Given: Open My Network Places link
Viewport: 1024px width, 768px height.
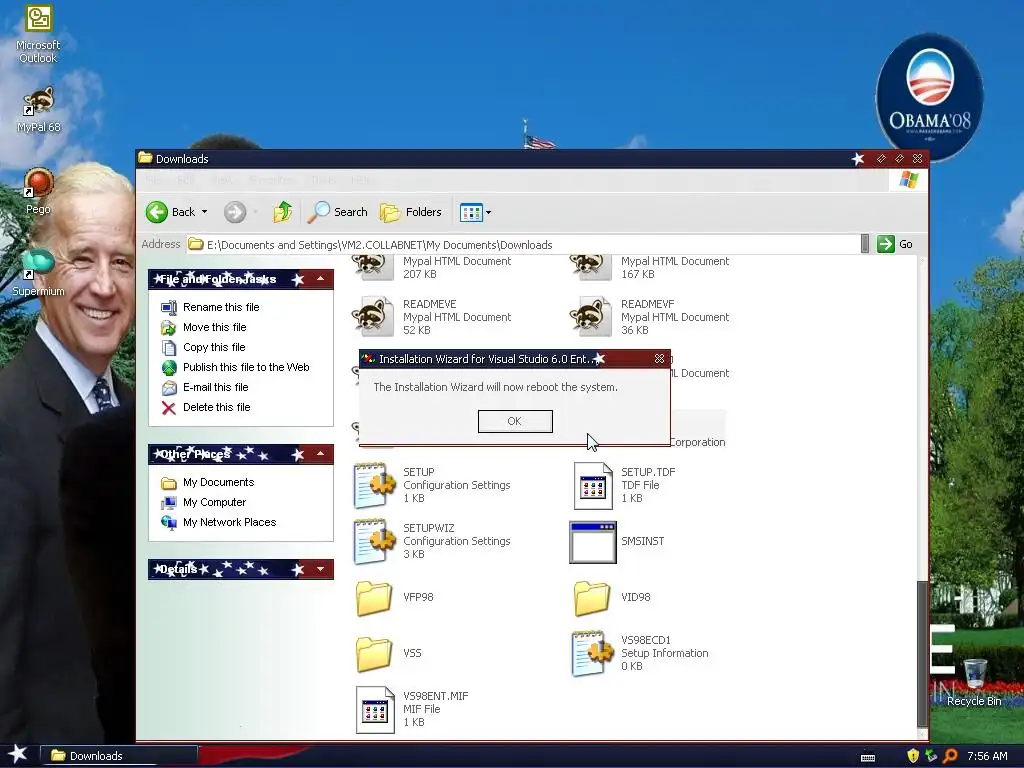Looking at the screenshot, I should click(229, 522).
